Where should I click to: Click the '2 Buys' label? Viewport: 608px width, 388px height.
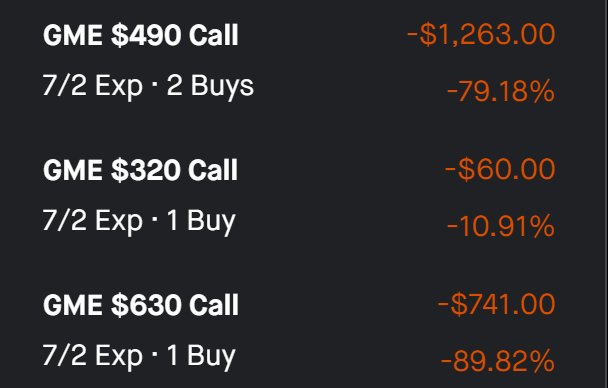210,86
